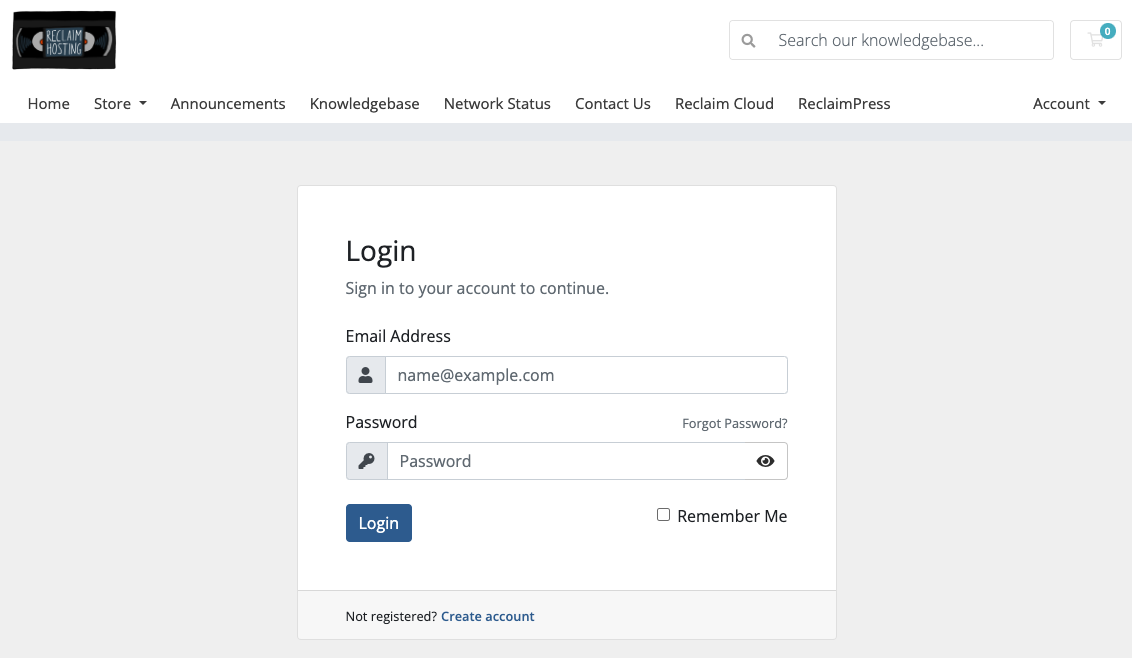Enable the Remember Me checkbox
Viewport: 1132px width, 658px height.
tap(663, 515)
